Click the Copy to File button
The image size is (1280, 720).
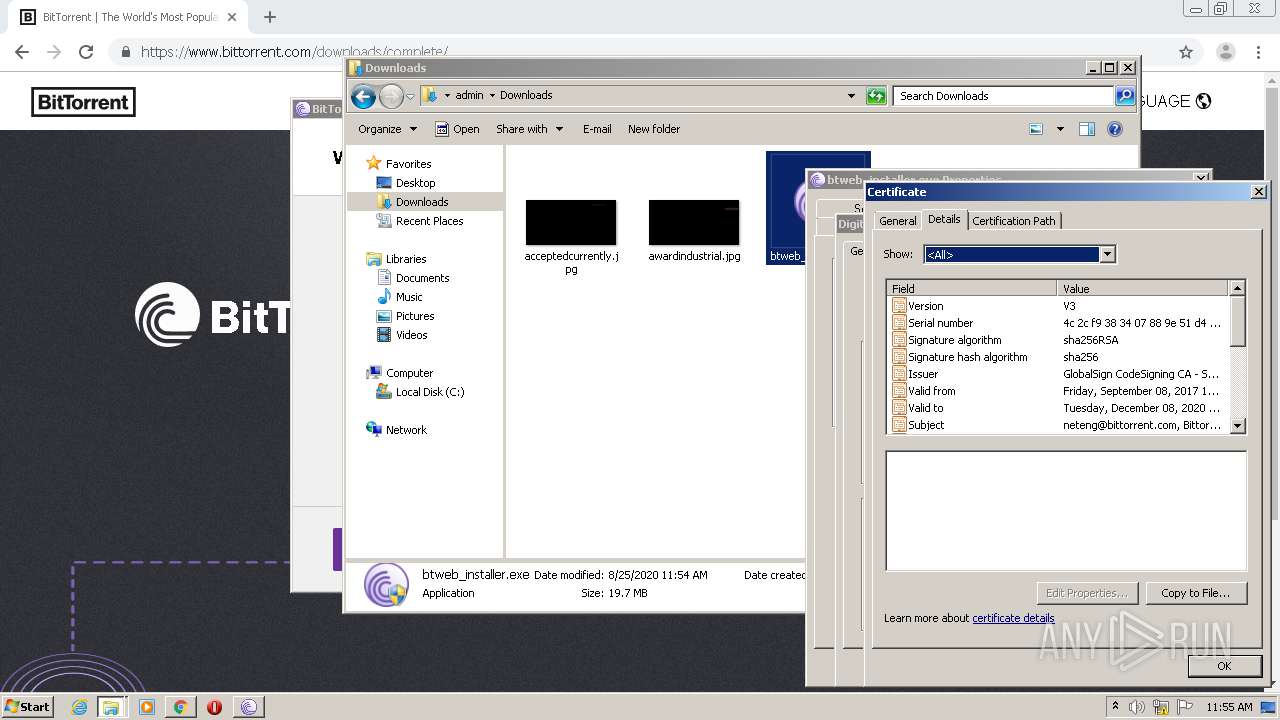pos(1195,593)
